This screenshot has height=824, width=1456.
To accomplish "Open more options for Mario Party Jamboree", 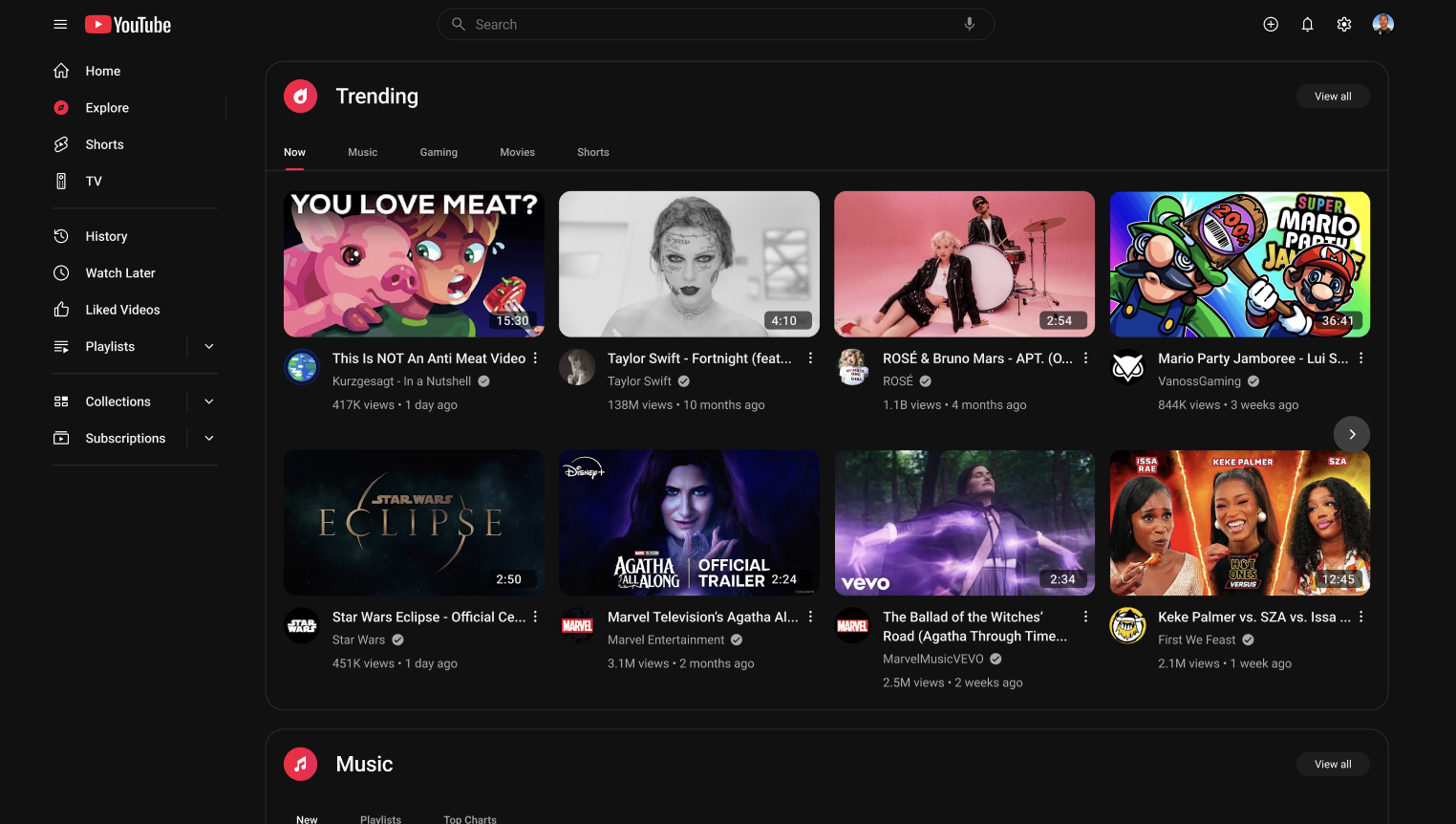I will [1360, 358].
